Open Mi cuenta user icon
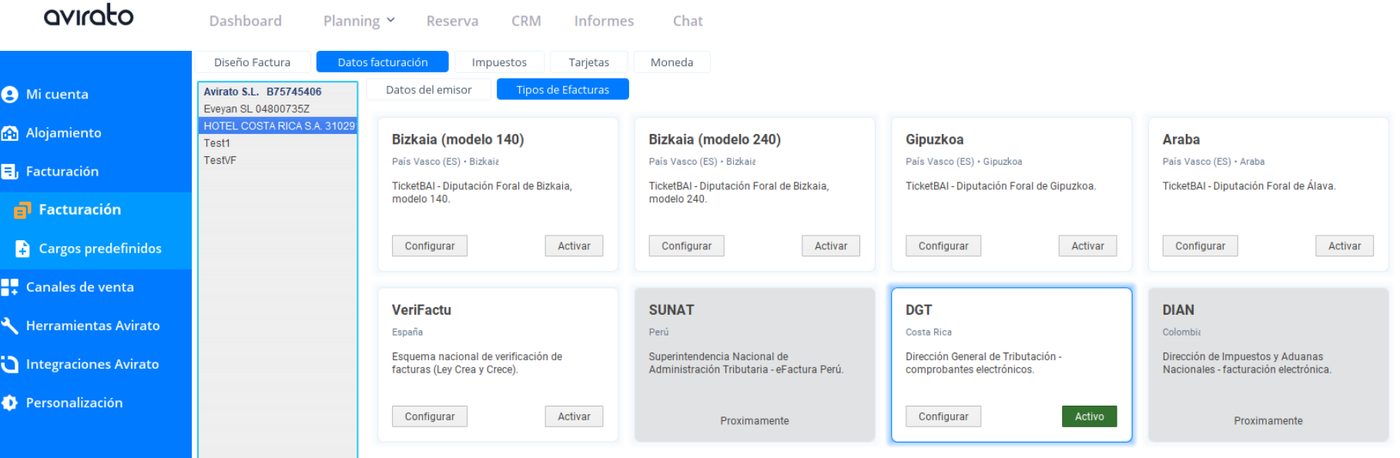The height and width of the screenshot is (458, 1400). pos(10,95)
